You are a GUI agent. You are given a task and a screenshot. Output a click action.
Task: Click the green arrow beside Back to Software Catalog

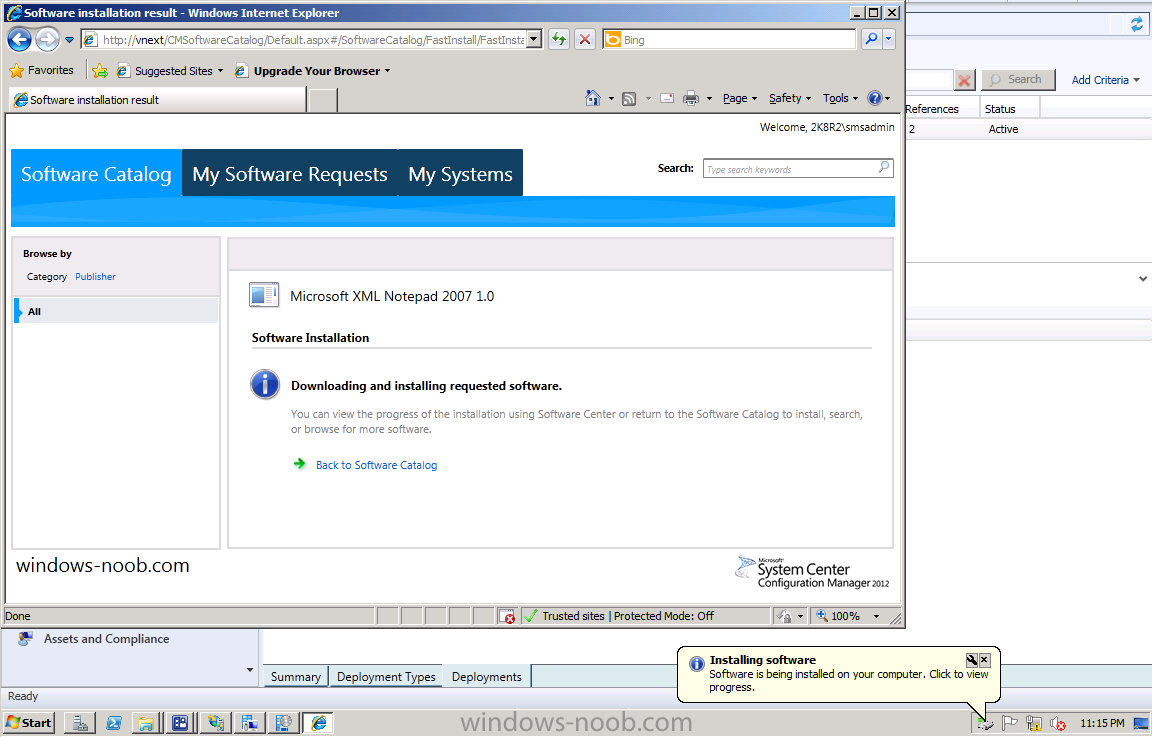[x=300, y=464]
